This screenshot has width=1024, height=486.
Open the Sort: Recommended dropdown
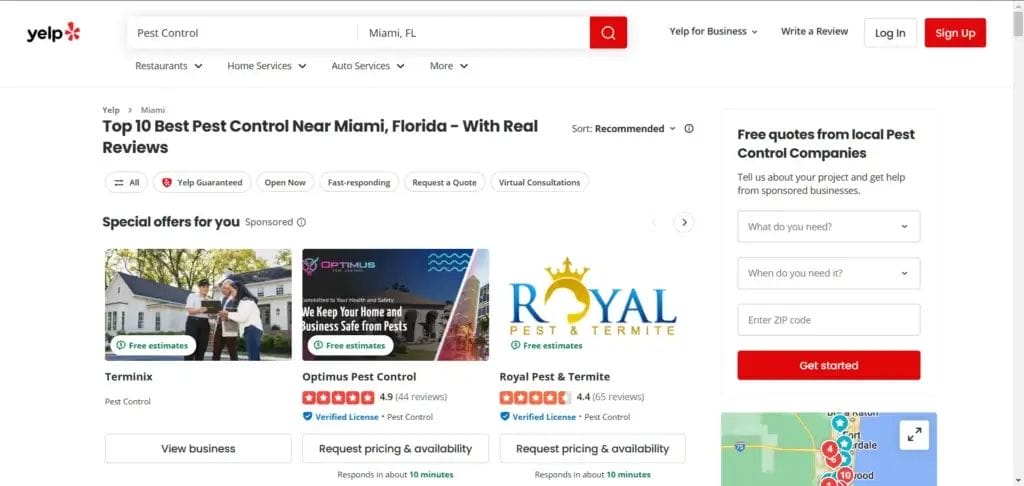point(624,129)
